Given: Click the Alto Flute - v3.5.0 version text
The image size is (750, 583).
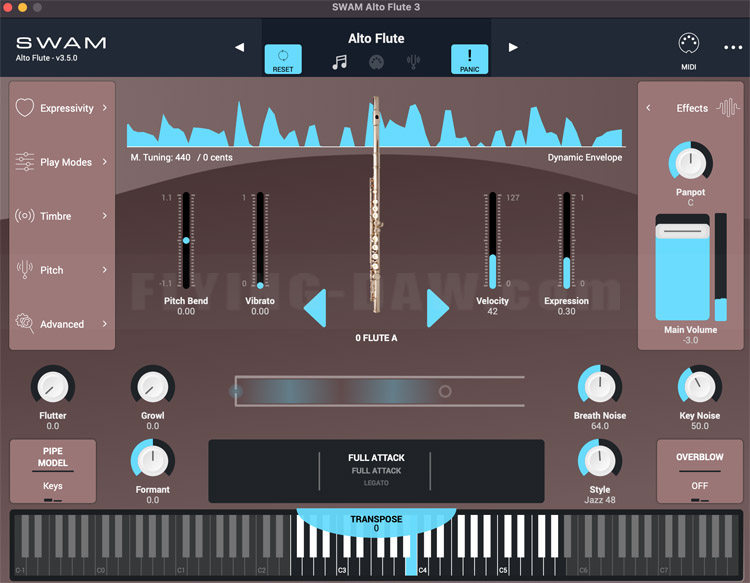Looking at the screenshot, I should pos(46,58).
